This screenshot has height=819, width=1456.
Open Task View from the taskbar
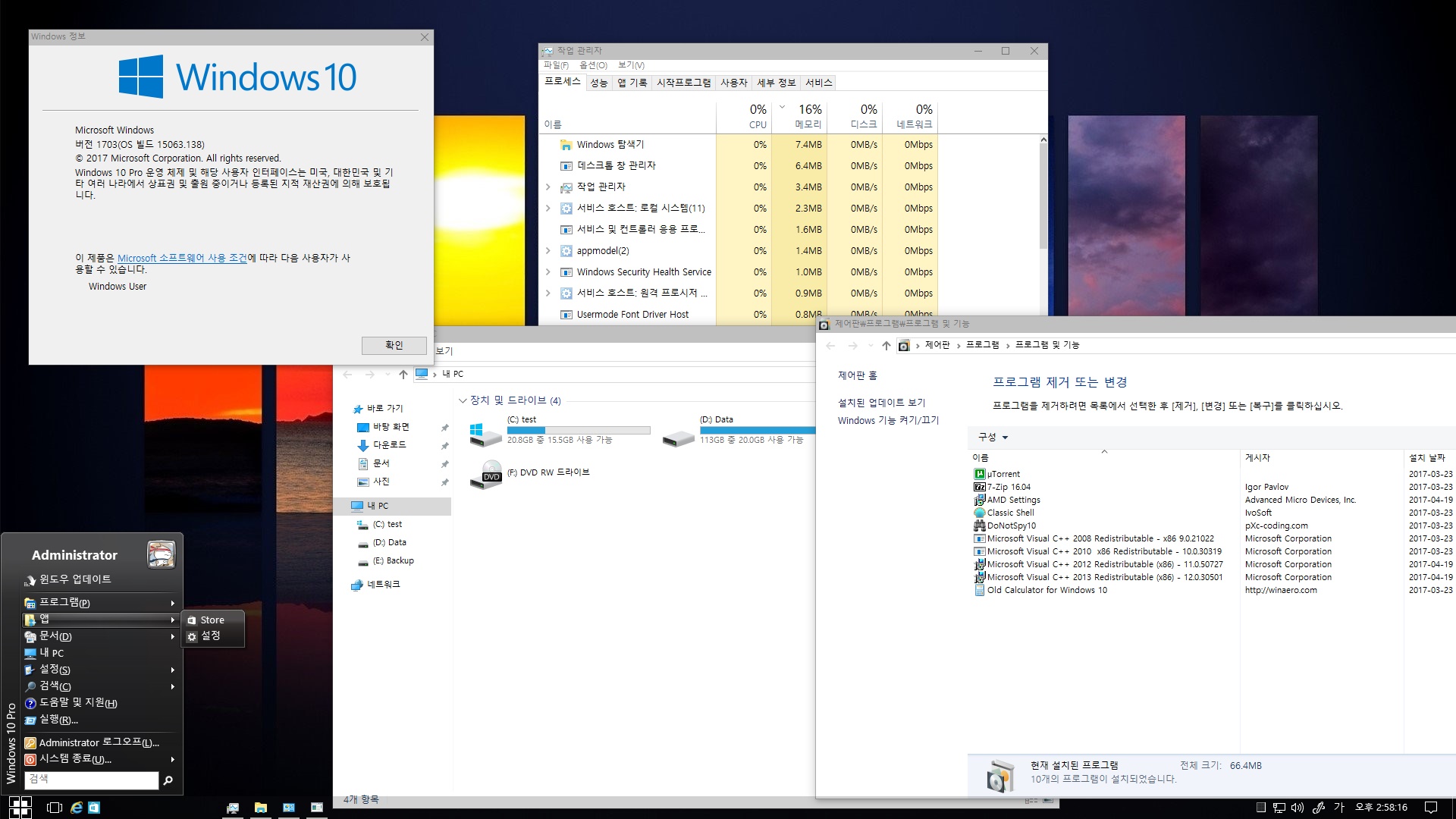(x=54, y=808)
